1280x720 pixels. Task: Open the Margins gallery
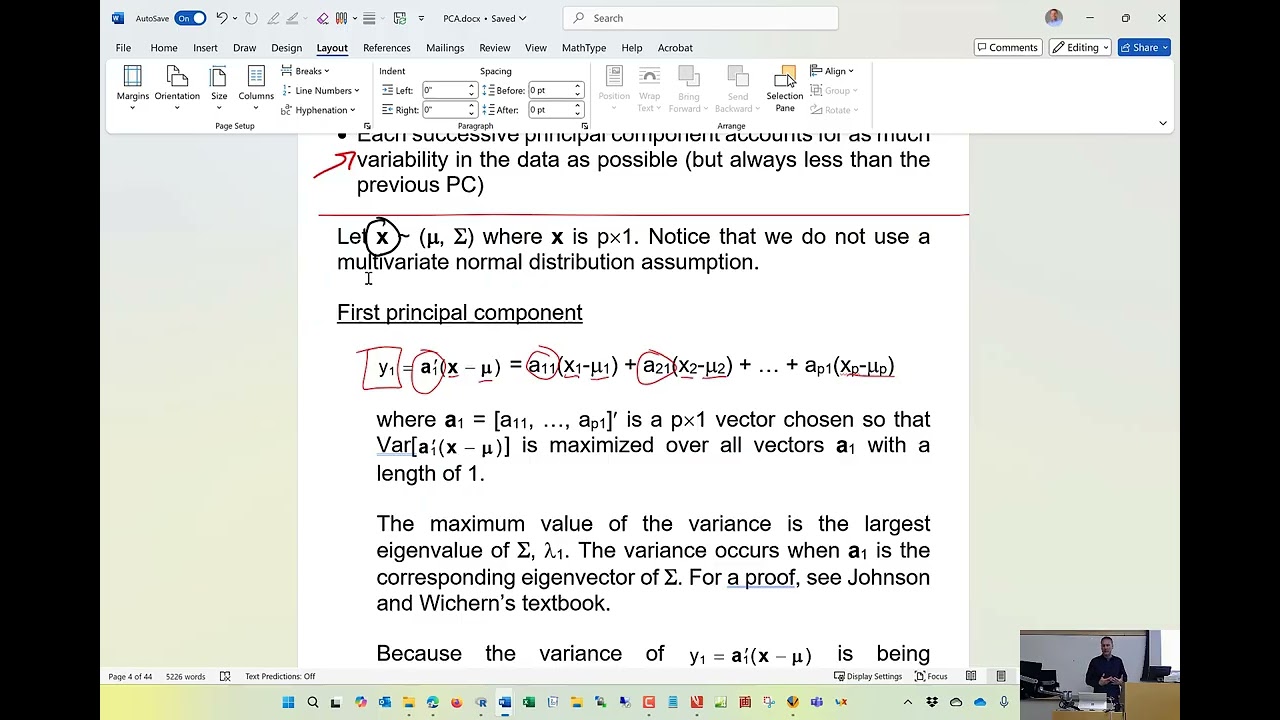pyautogui.click(x=132, y=88)
